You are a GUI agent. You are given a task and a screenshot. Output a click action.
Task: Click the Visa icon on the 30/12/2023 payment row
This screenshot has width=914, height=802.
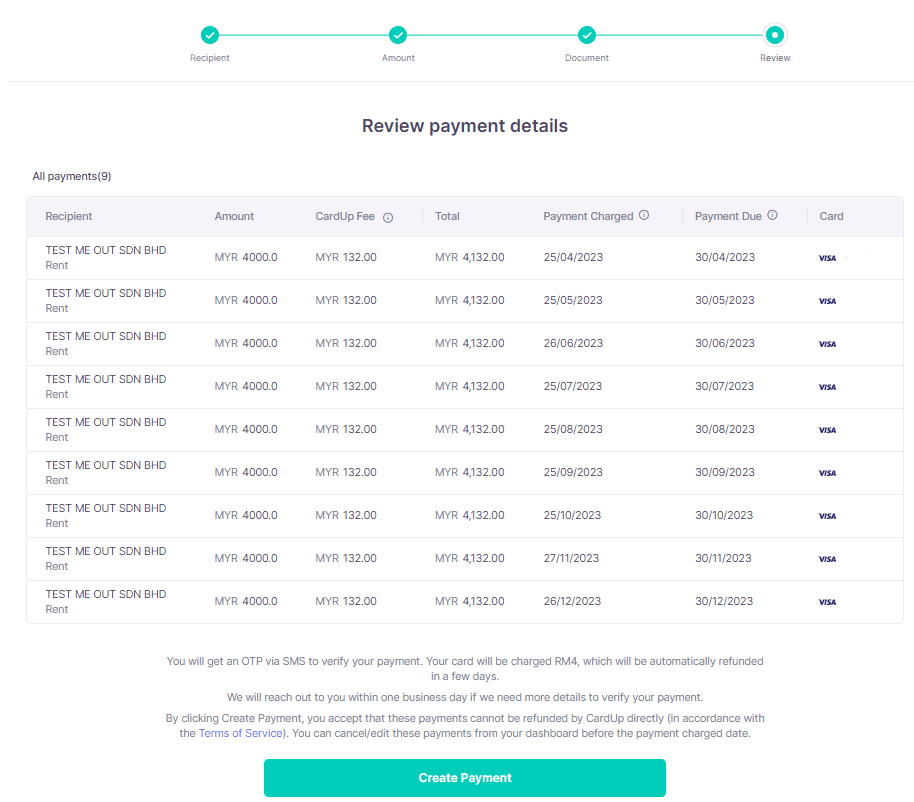pyautogui.click(x=827, y=601)
